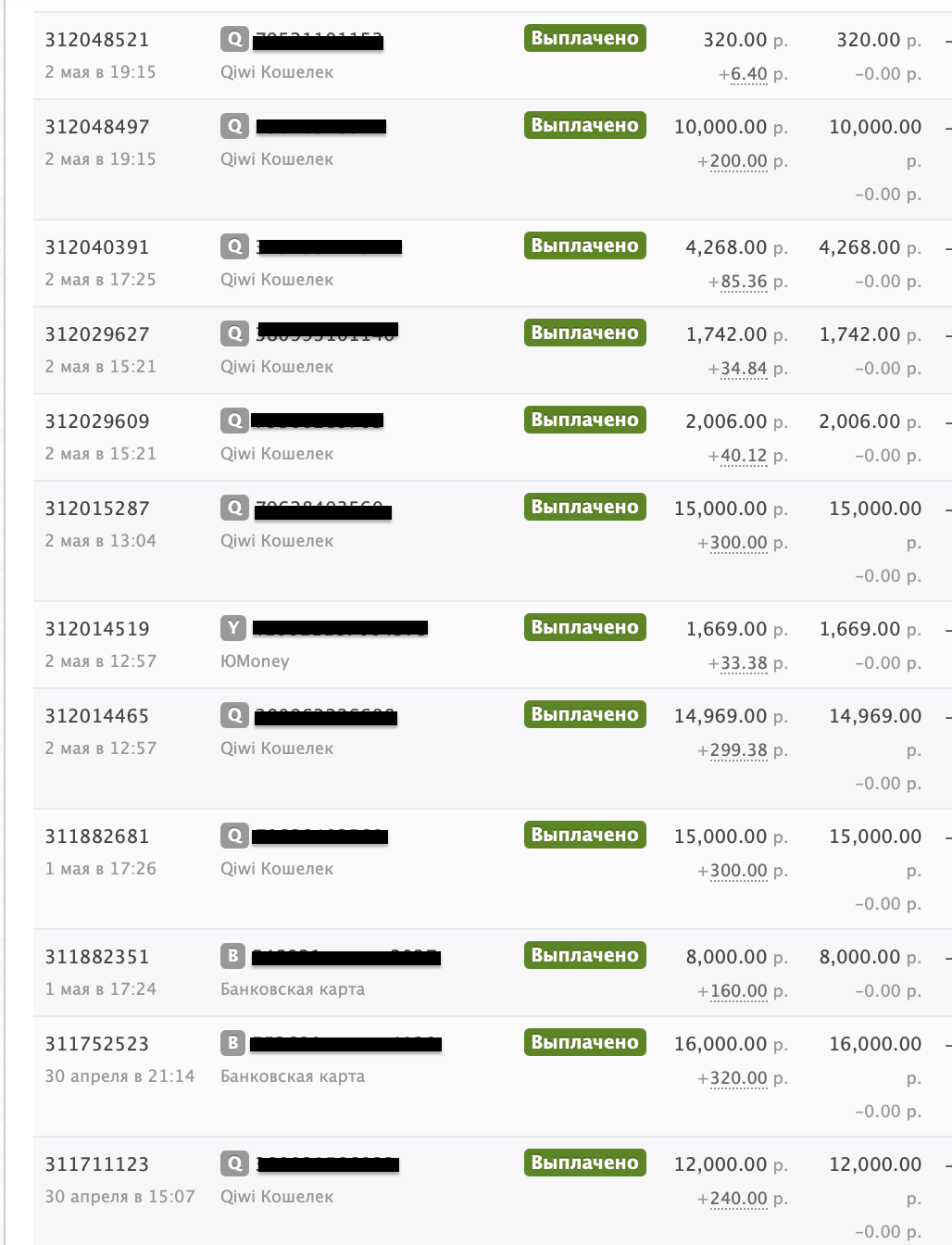Select payout ID 312014519
This screenshot has height=1245, width=952.
[97, 629]
